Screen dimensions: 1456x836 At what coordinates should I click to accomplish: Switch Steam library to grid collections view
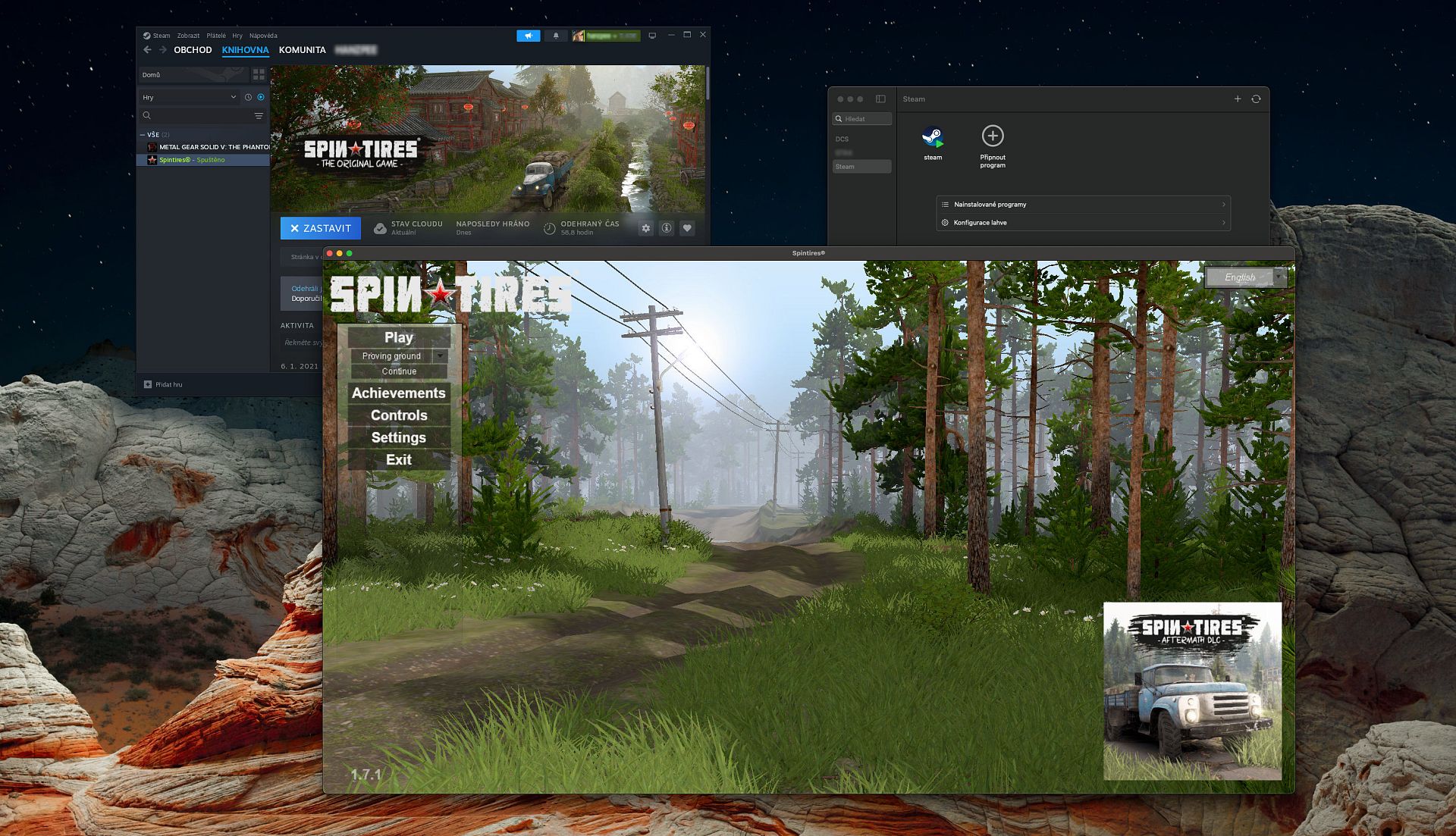click(x=259, y=74)
